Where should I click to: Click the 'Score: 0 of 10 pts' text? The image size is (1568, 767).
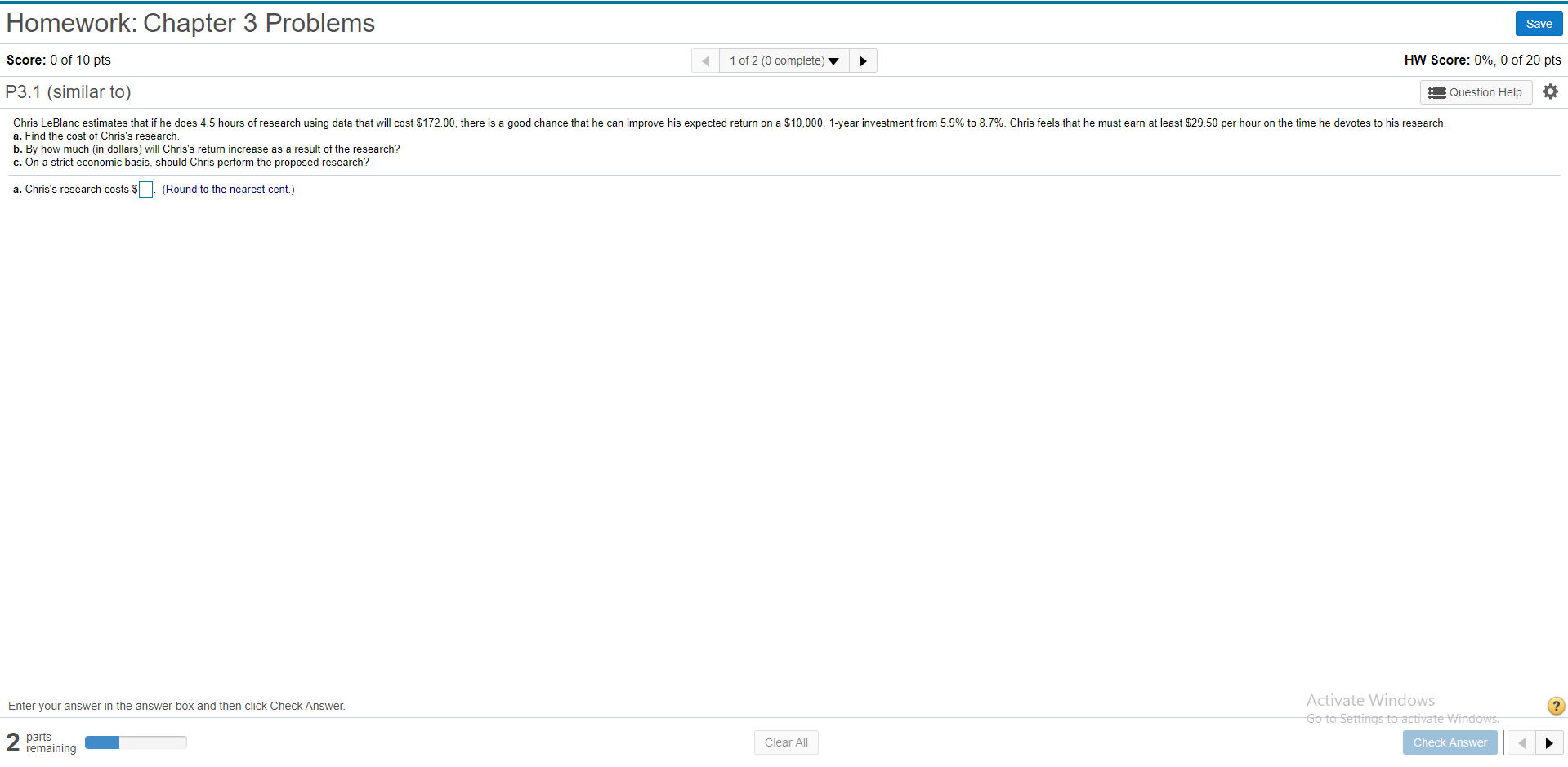pos(59,60)
